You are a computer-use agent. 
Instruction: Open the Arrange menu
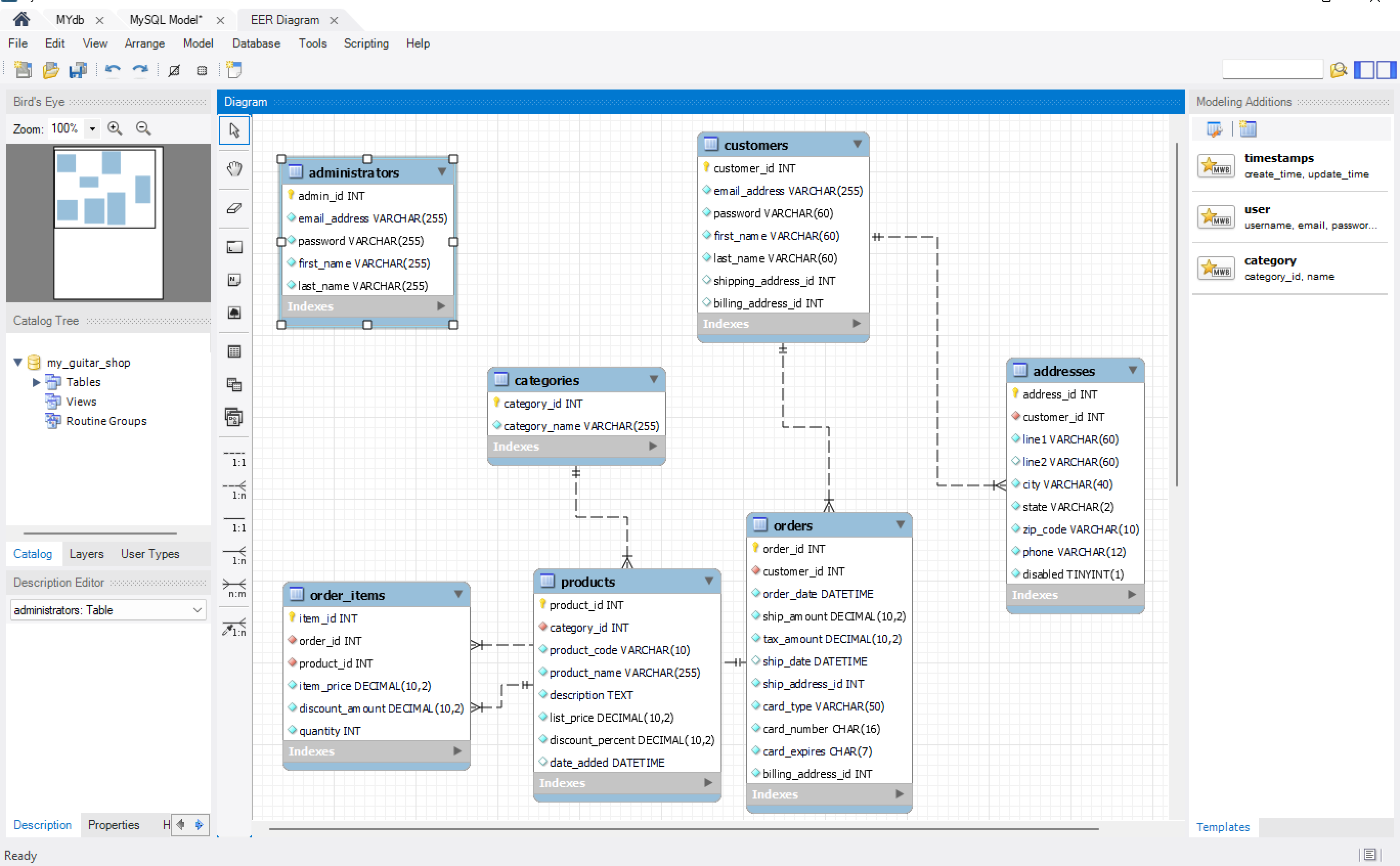click(144, 43)
